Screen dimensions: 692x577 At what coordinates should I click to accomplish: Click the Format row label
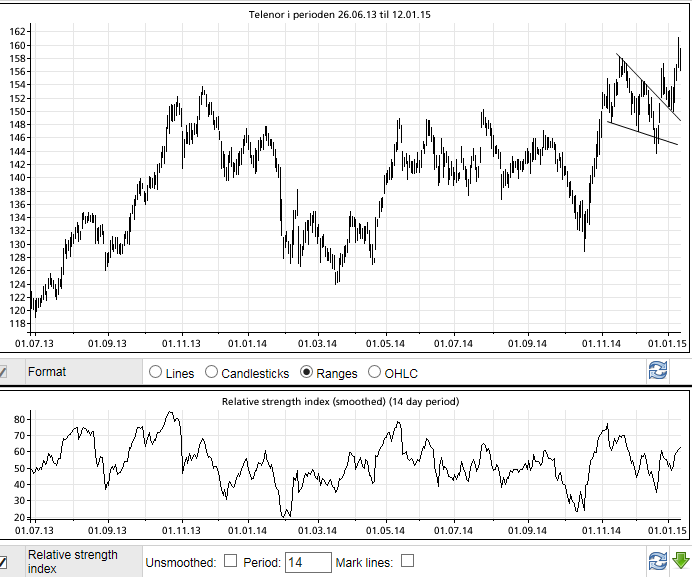click(x=47, y=373)
